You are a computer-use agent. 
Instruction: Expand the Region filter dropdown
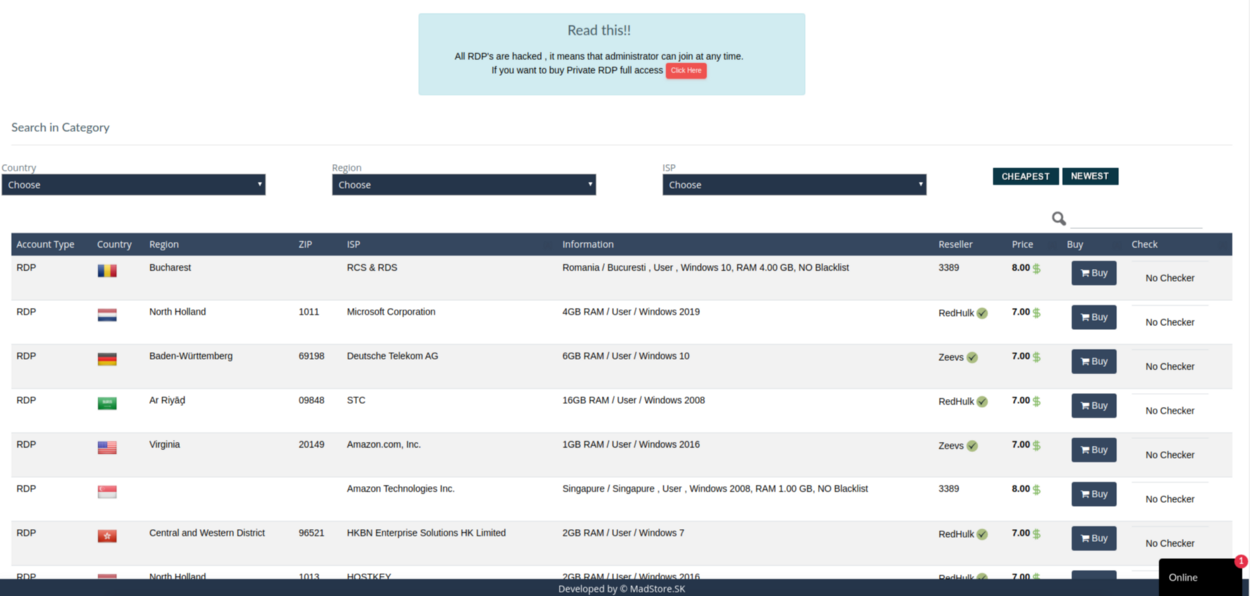463,185
